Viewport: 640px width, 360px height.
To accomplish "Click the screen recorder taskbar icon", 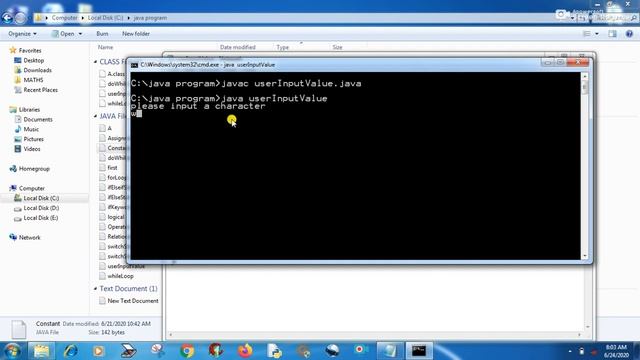I will coord(361,350).
